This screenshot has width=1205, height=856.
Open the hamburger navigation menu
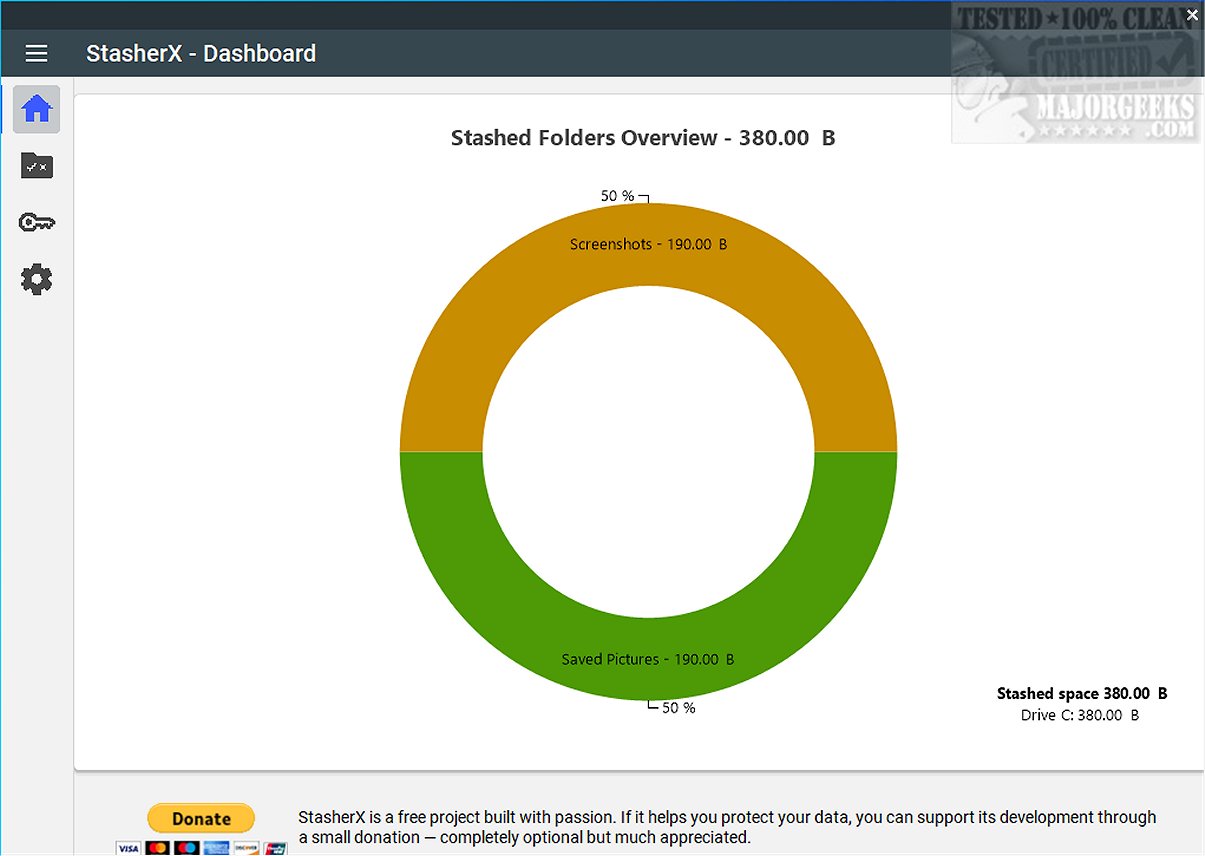click(37, 53)
